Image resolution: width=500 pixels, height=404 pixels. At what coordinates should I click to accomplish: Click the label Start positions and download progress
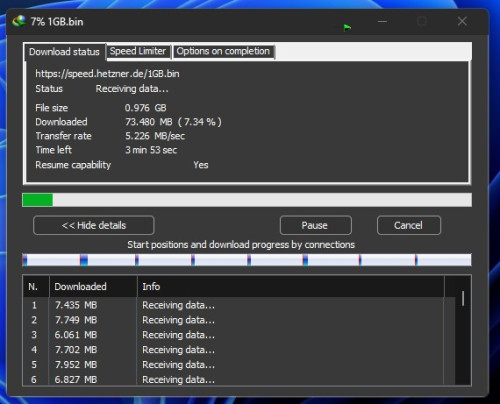pyautogui.click(x=241, y=245)
